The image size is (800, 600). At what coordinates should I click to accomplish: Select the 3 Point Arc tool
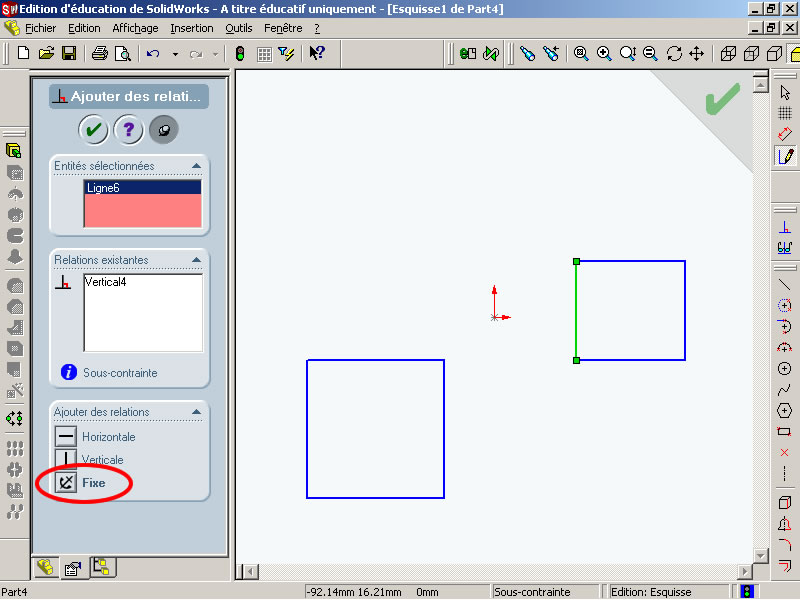pyautogui.click(x=785, y=347)
